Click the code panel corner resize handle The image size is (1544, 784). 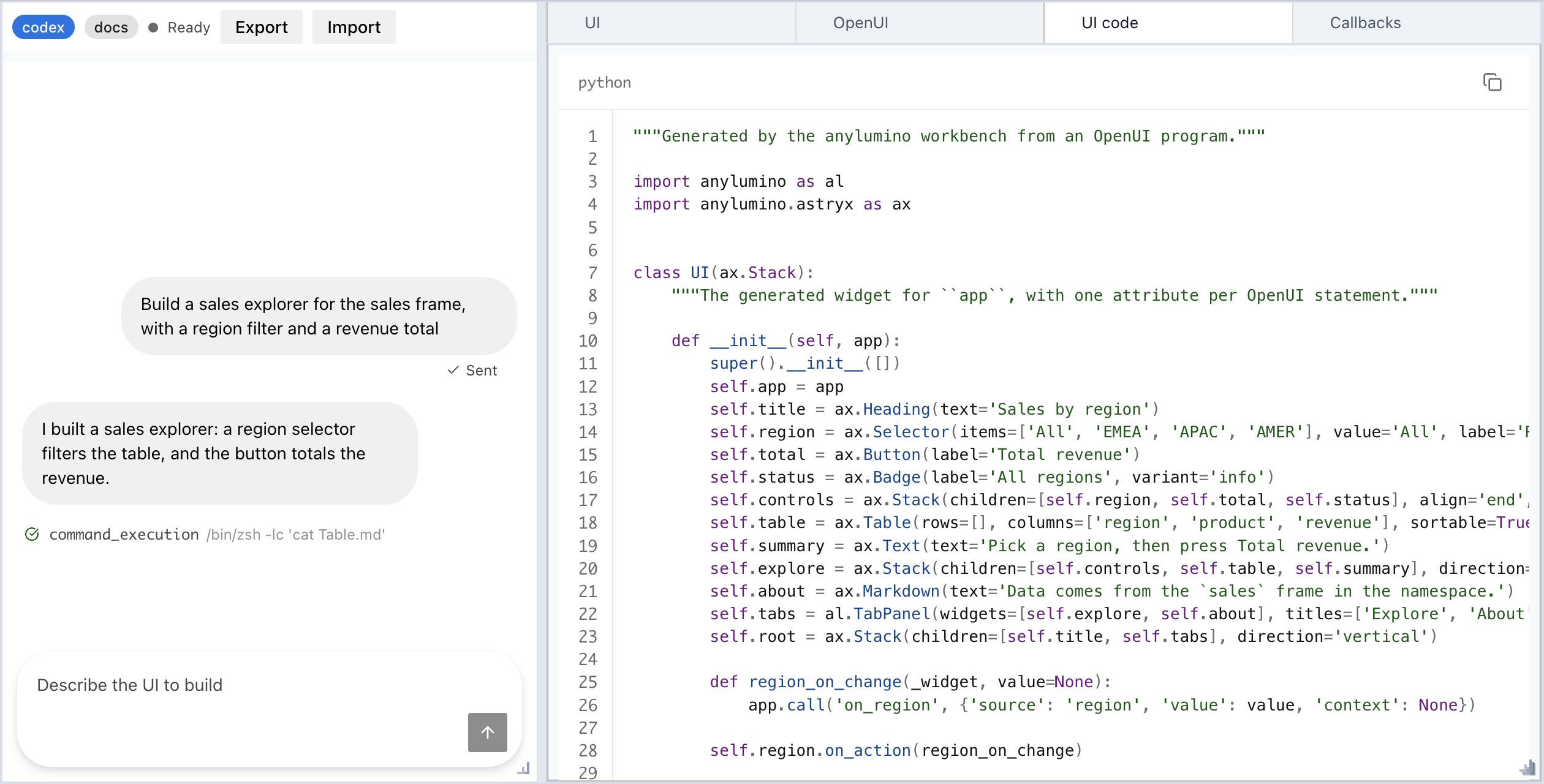point(1527,767)
